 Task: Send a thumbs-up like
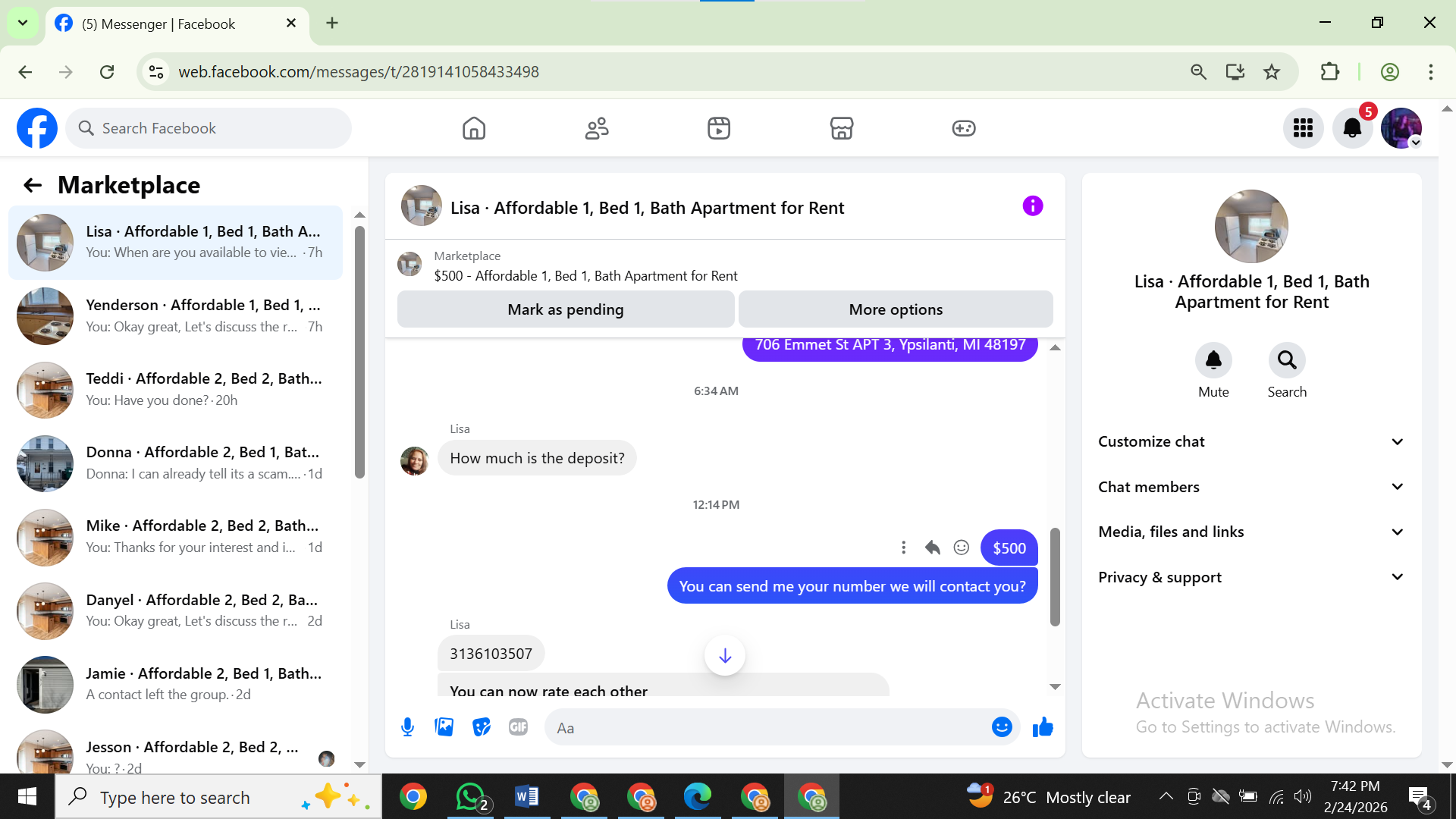1043,727
